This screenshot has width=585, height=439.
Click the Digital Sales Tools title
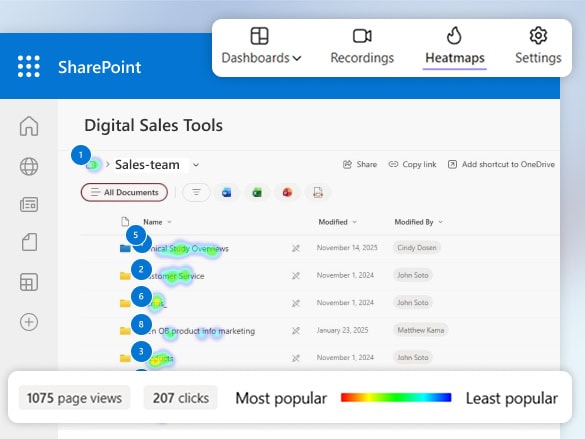click(x=153, y=125)
